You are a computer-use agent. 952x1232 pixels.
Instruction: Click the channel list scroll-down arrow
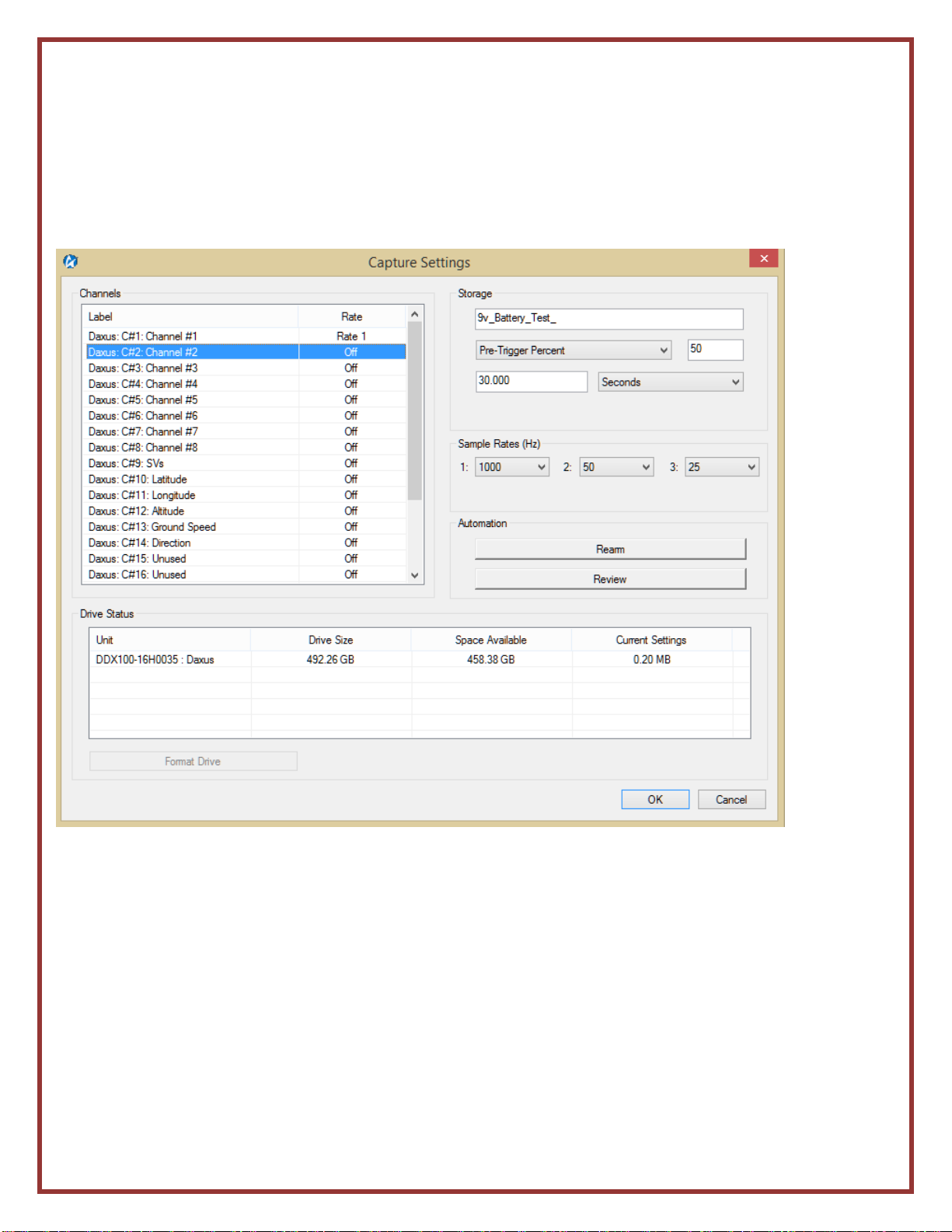tap(415, 575)
